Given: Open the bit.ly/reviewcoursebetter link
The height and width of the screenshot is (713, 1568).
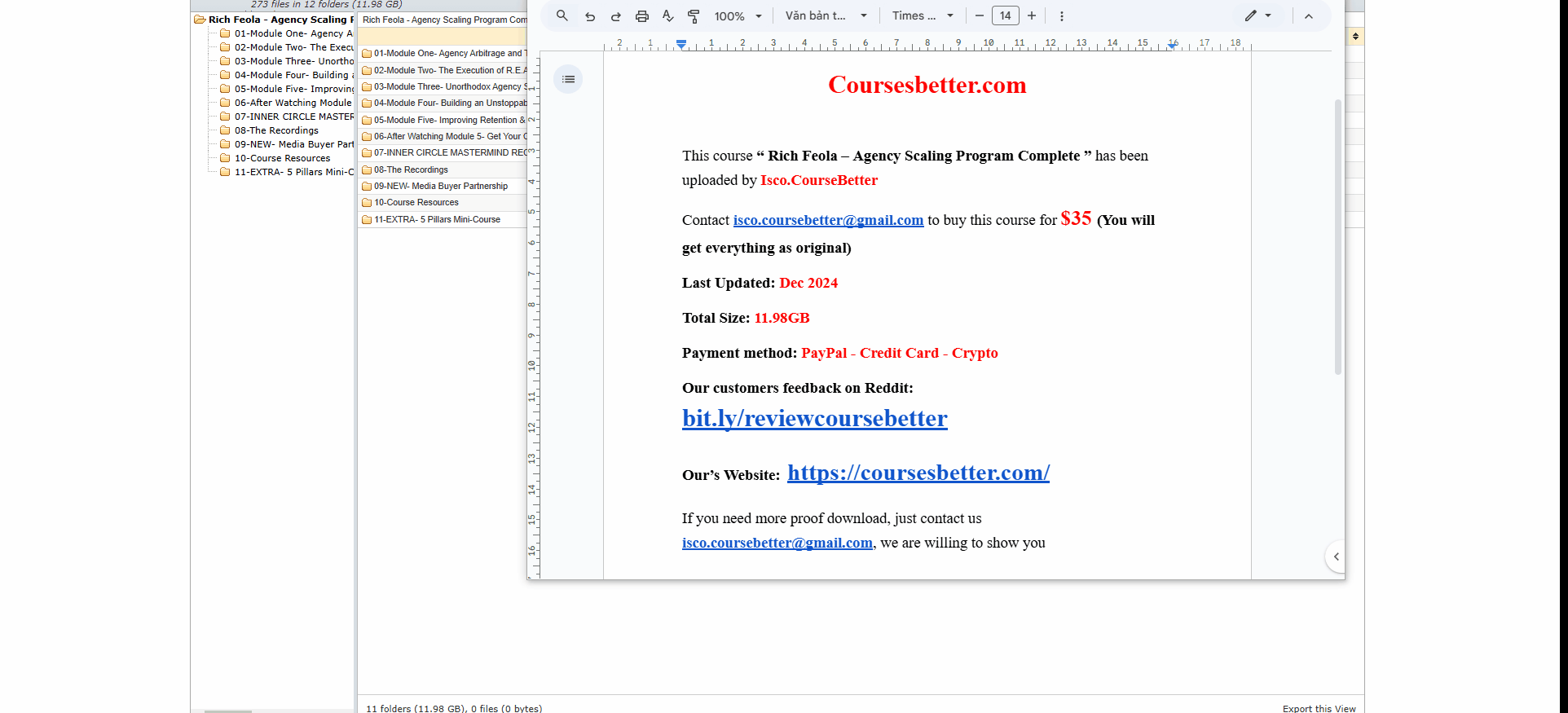Looking at the screenshot, I should (815, 418).
